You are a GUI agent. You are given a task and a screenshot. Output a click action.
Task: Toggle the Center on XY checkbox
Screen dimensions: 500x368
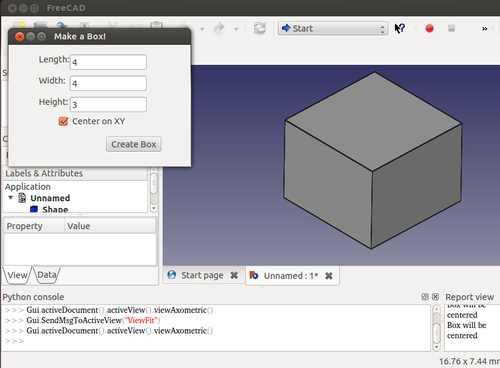(63, 121)
